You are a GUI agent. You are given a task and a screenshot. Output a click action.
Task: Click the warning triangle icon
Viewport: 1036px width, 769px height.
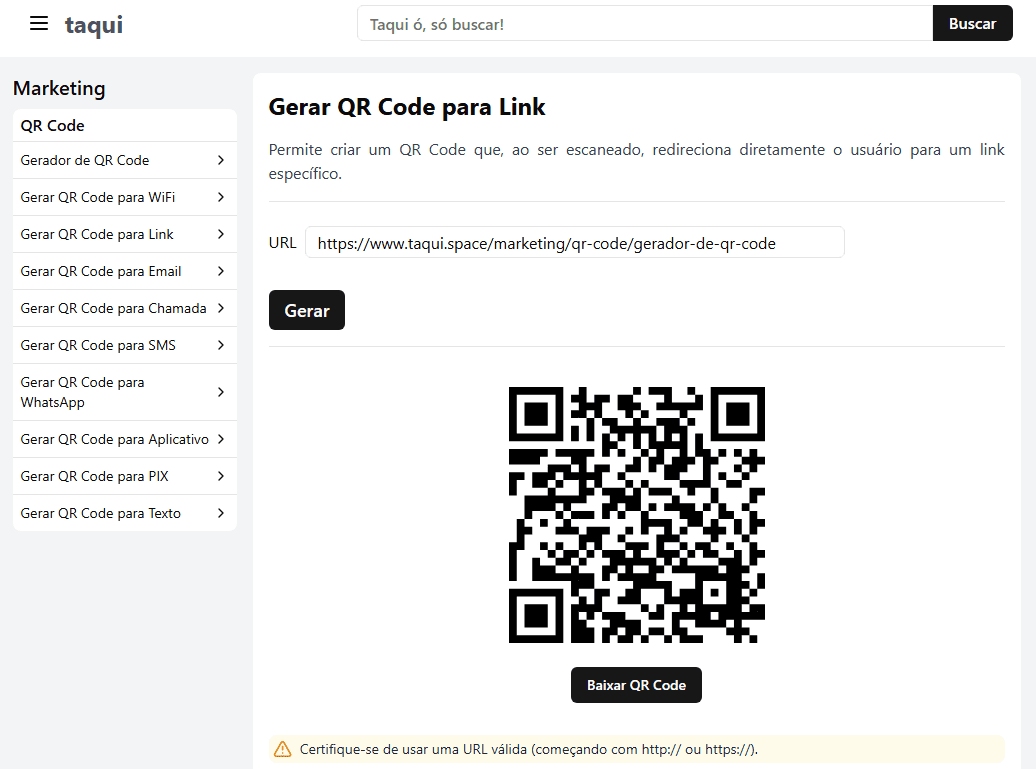[x=283, y=749]
